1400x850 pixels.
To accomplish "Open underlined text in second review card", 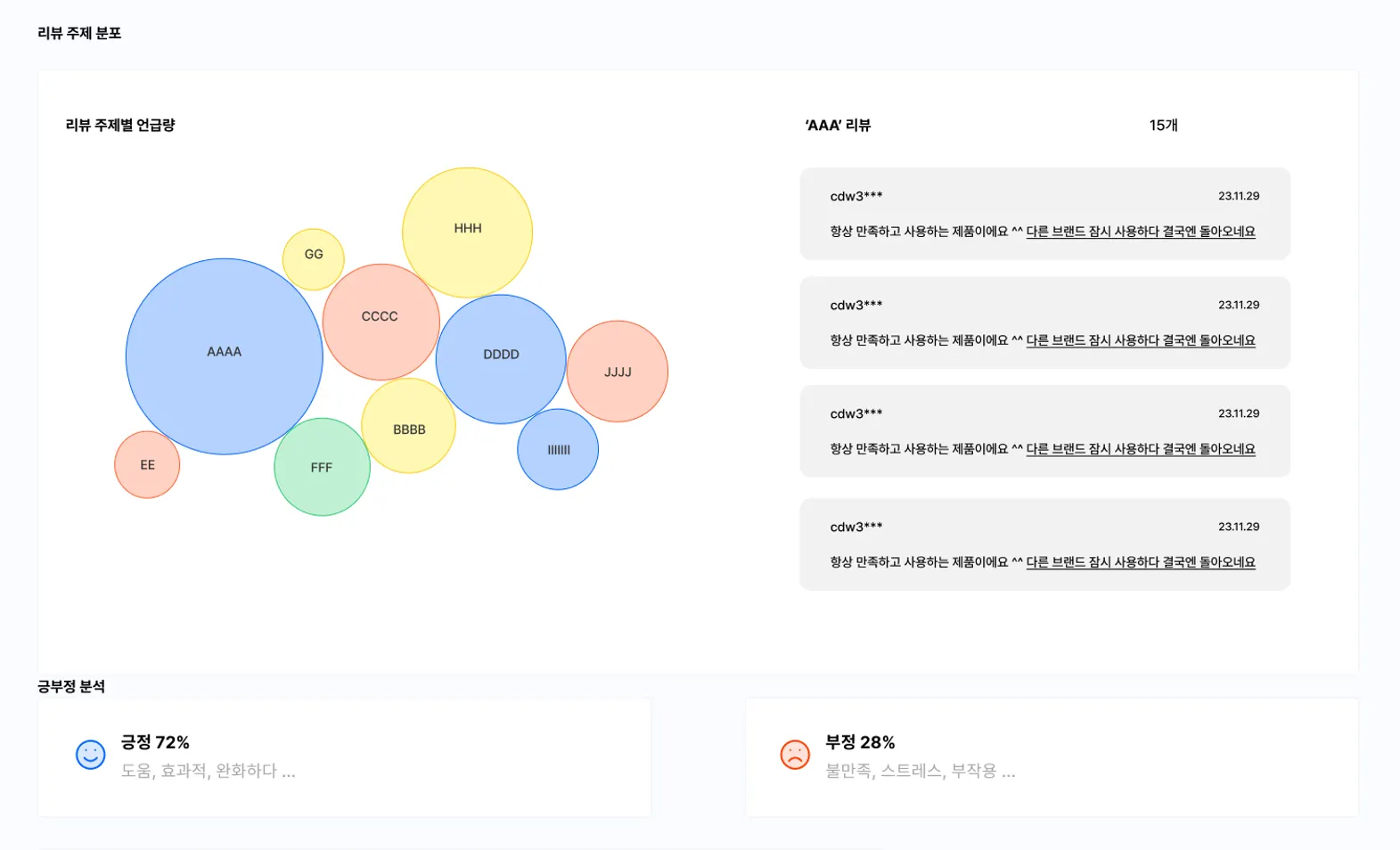I will click(1140, 340).
